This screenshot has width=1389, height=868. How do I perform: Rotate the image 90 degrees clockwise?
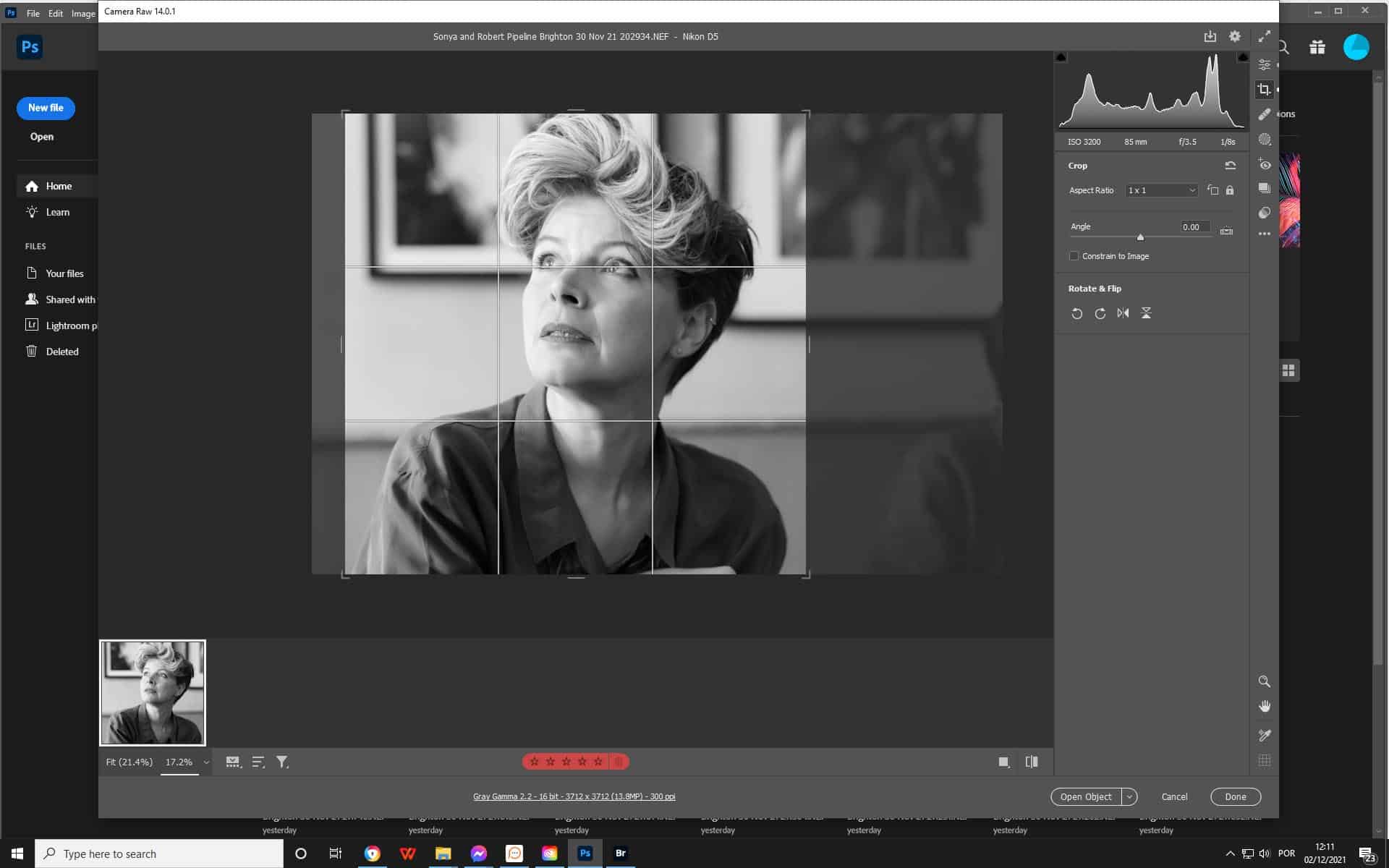(x=1100, y=313)
